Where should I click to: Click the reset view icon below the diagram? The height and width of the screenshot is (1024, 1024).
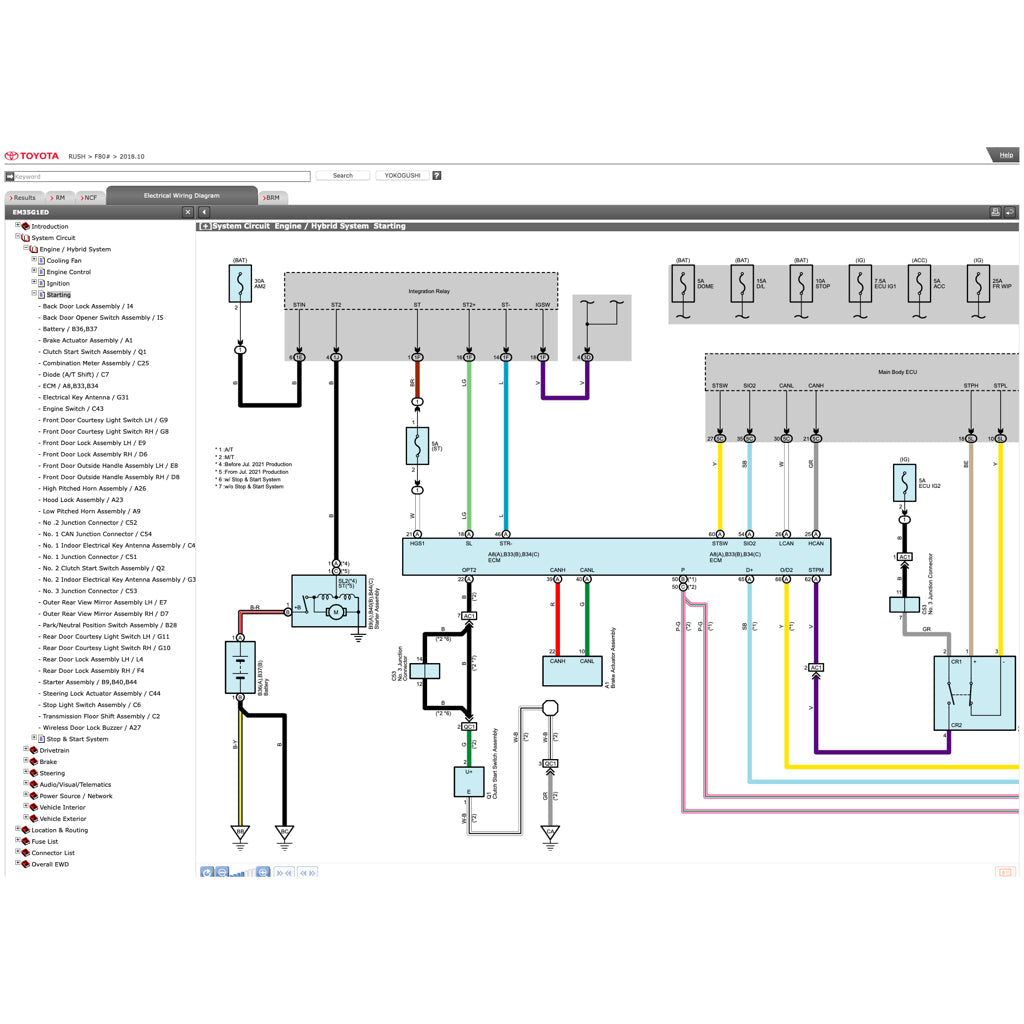tap(207, 872)
